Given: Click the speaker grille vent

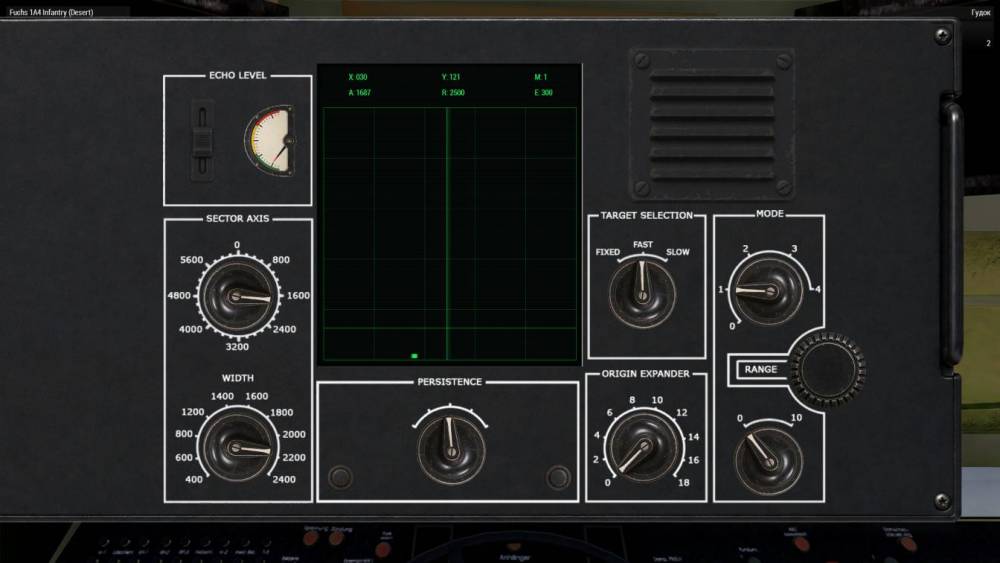Looking at the screenshot, I should pos(712,125).
